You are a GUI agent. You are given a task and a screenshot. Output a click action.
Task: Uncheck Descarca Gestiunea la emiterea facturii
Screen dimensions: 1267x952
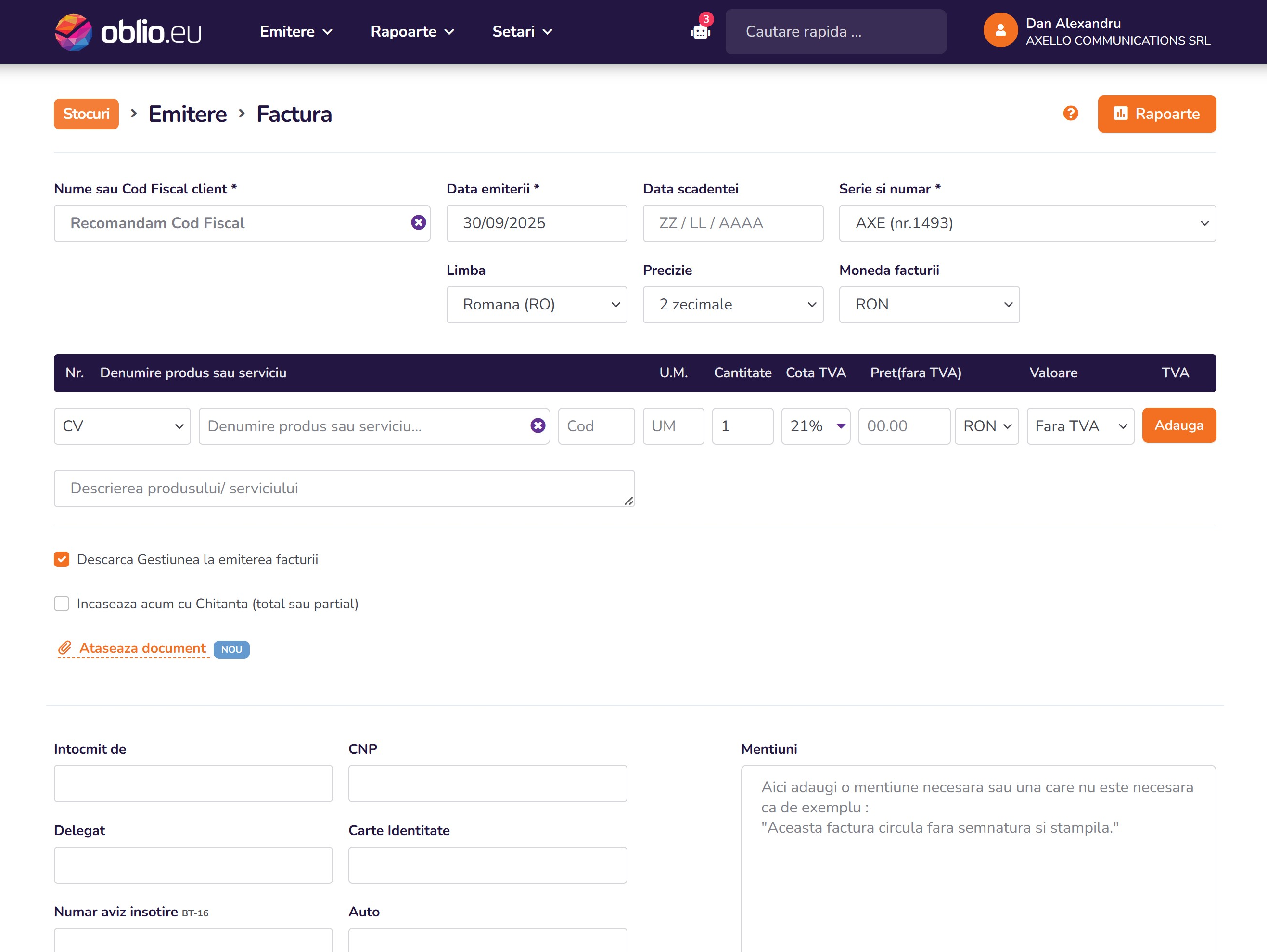(62, 560)
